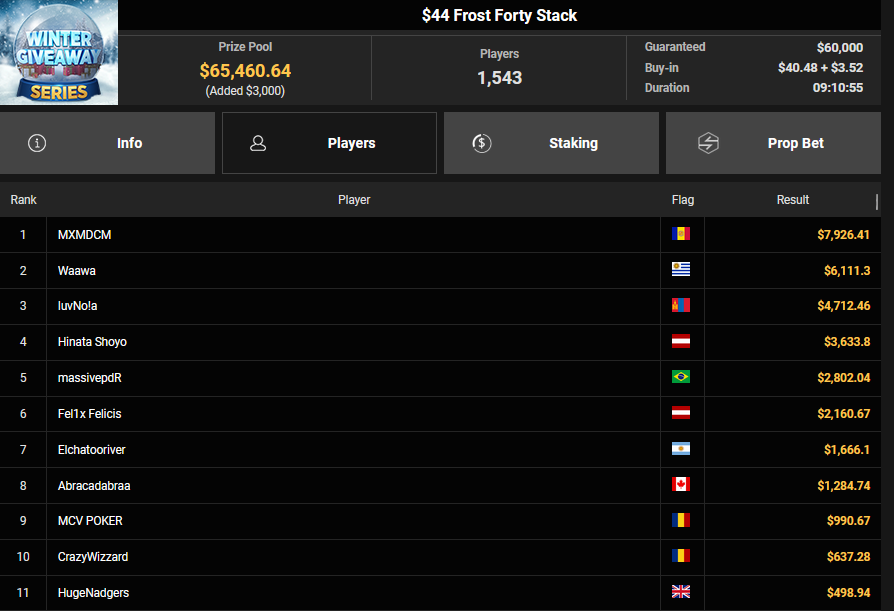The width and height of the screenshot is (894, 611).
Task: Sort by the Rank column header
Action: click(x=23, y=200)
